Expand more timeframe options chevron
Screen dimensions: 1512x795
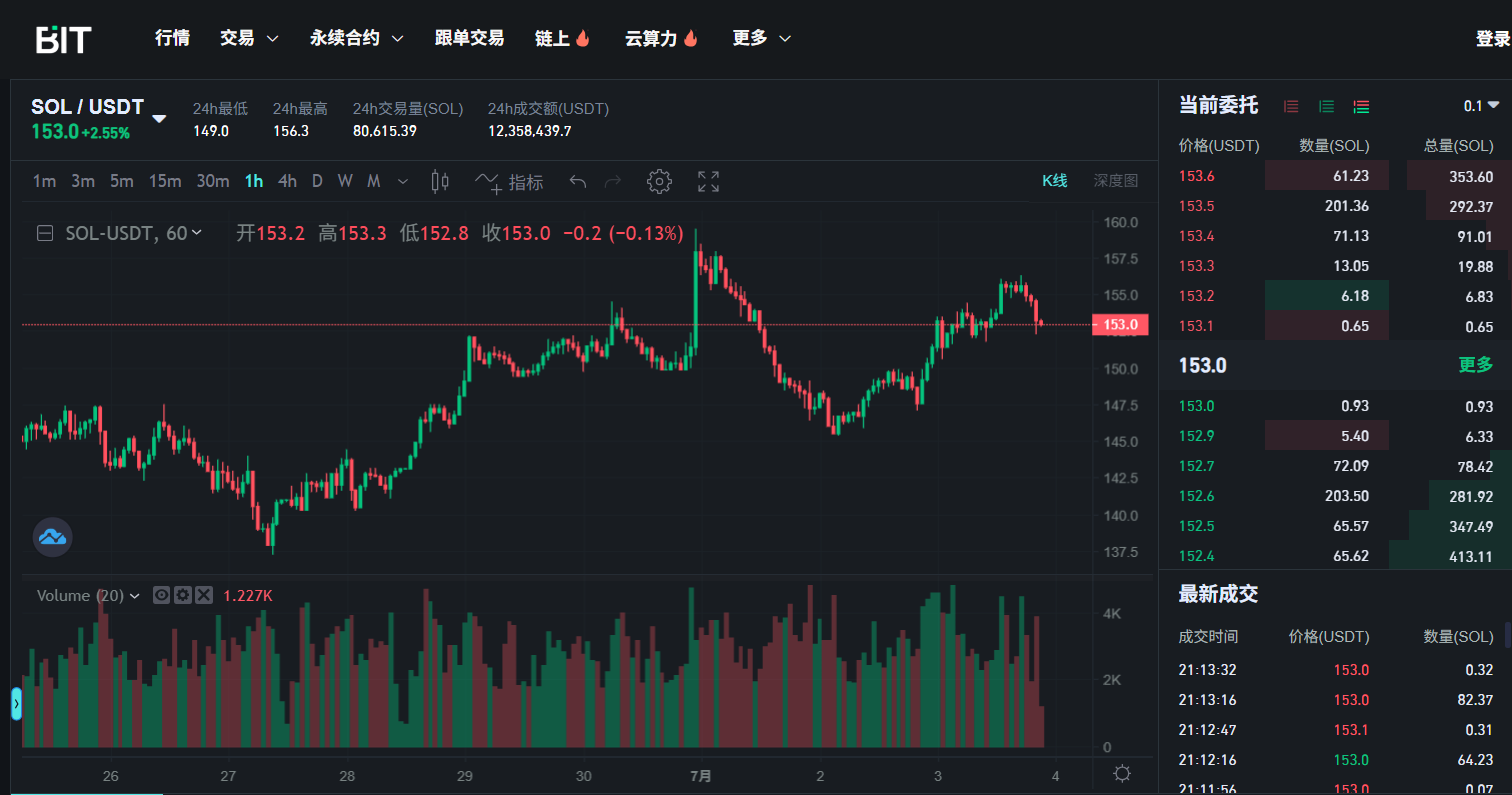coord(403,181)
